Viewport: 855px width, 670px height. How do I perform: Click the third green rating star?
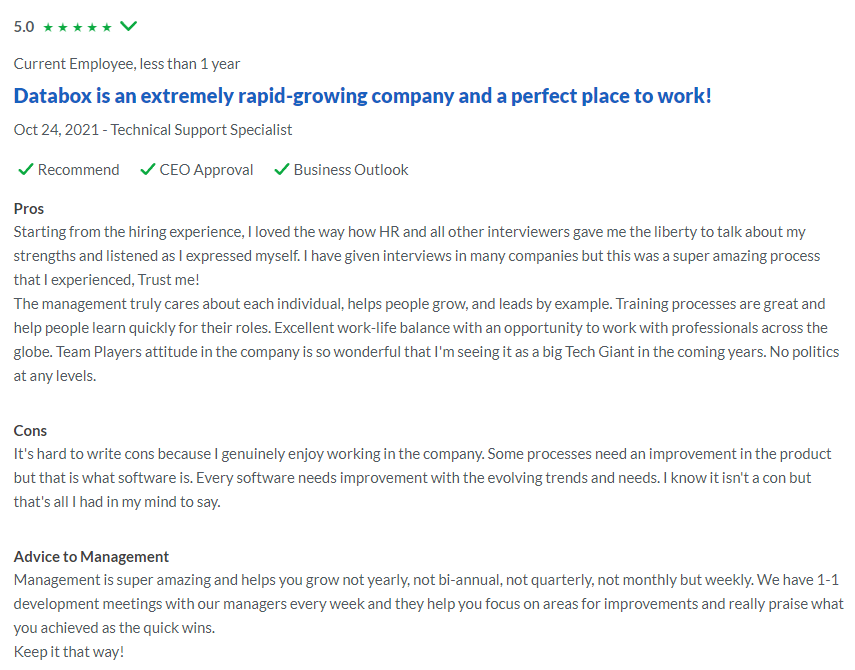[77, 27]
